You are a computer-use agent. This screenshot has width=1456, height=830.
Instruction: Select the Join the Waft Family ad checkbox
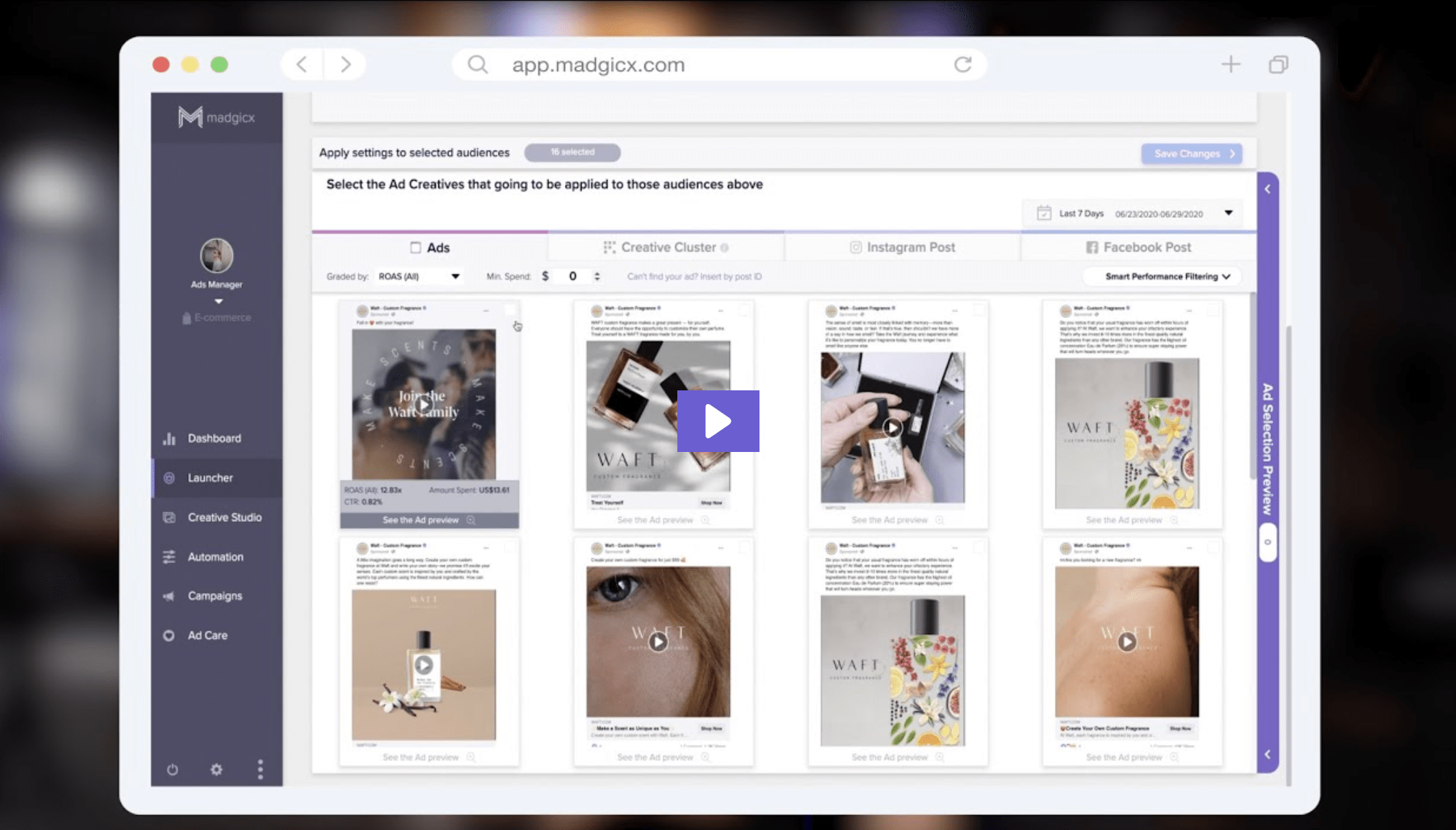point(510,310)
